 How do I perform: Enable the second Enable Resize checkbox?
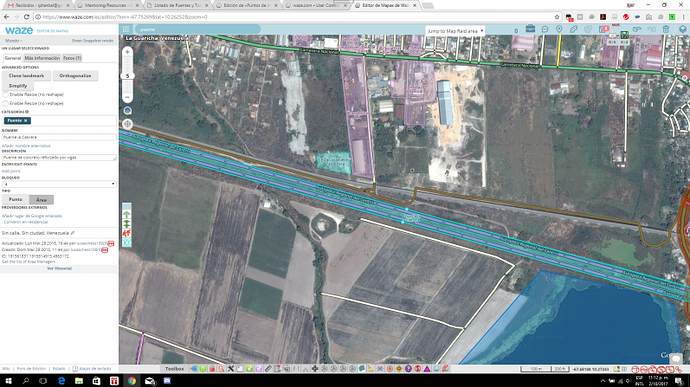(5, 103)
